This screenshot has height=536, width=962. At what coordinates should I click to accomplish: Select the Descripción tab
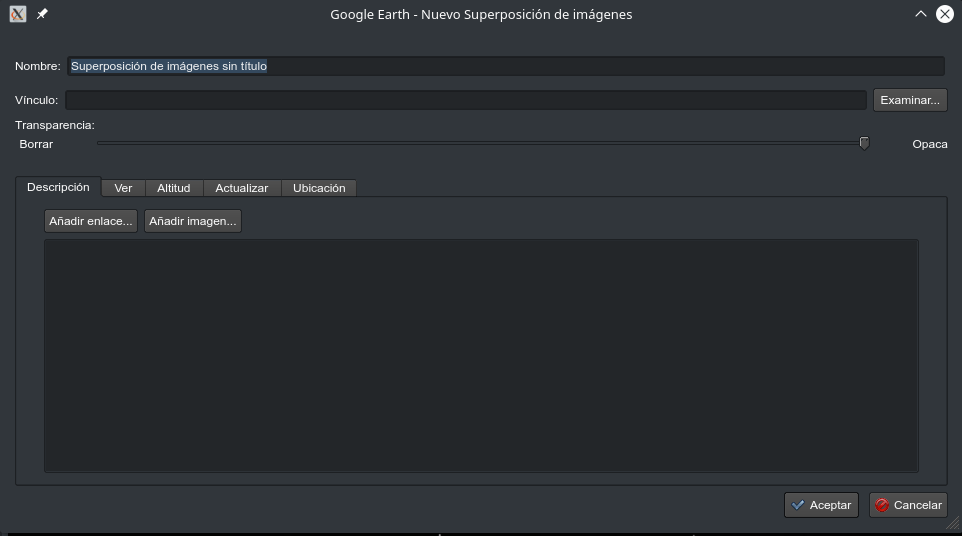pyautogui.click(x=58, y=187)
